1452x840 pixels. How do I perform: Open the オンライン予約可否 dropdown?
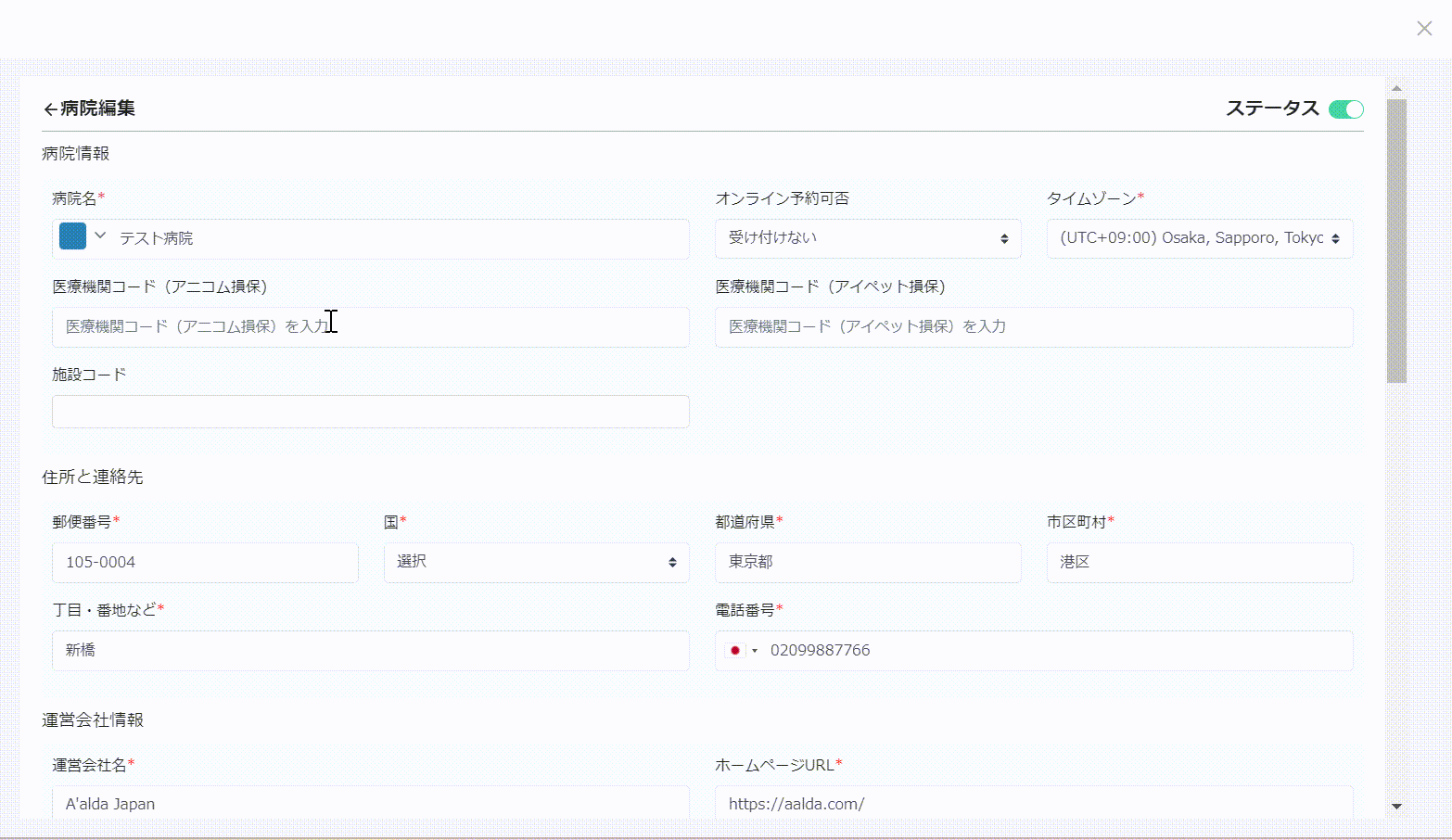click(867, 238)
